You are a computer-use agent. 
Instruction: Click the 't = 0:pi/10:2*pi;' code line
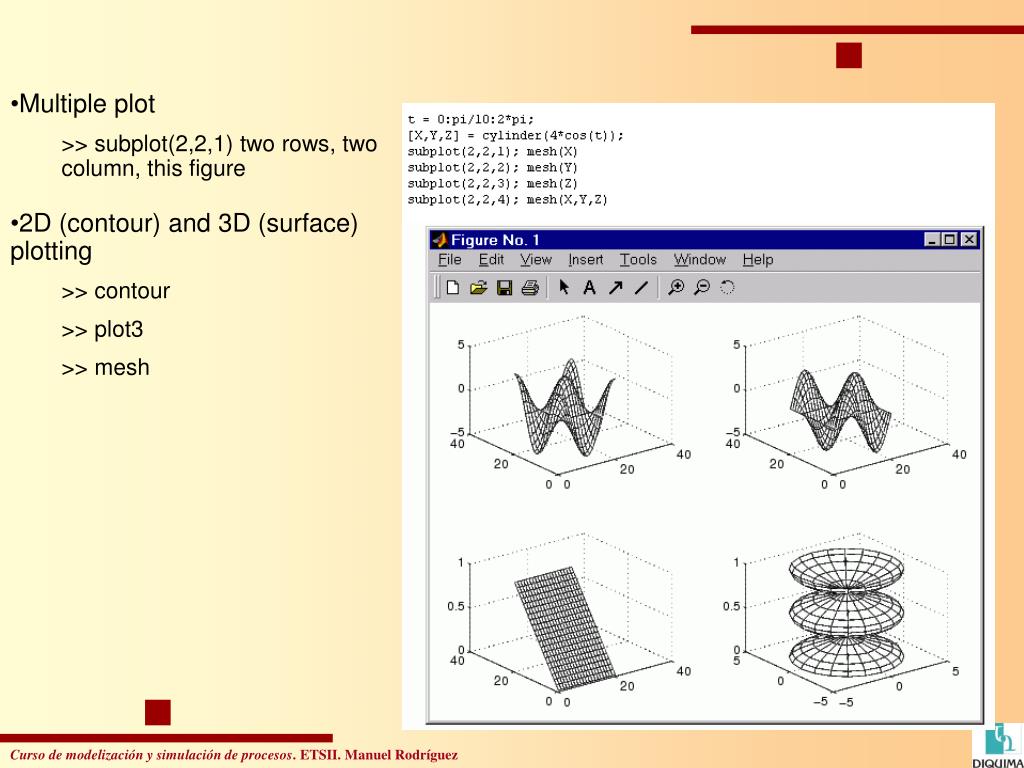[x=471, y=120]
